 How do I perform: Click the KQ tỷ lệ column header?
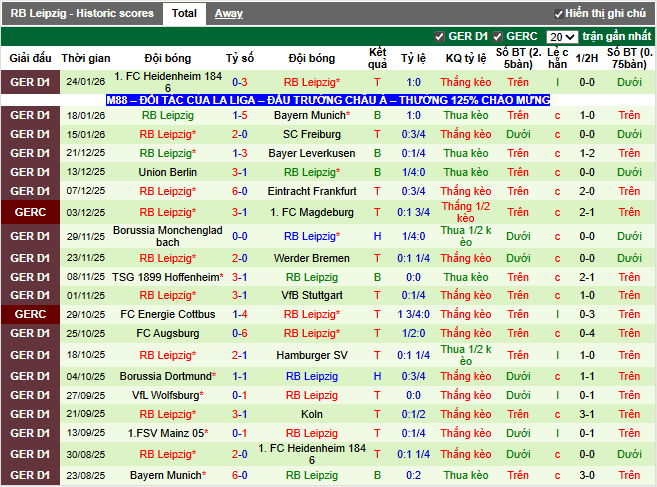coord(466,58)
